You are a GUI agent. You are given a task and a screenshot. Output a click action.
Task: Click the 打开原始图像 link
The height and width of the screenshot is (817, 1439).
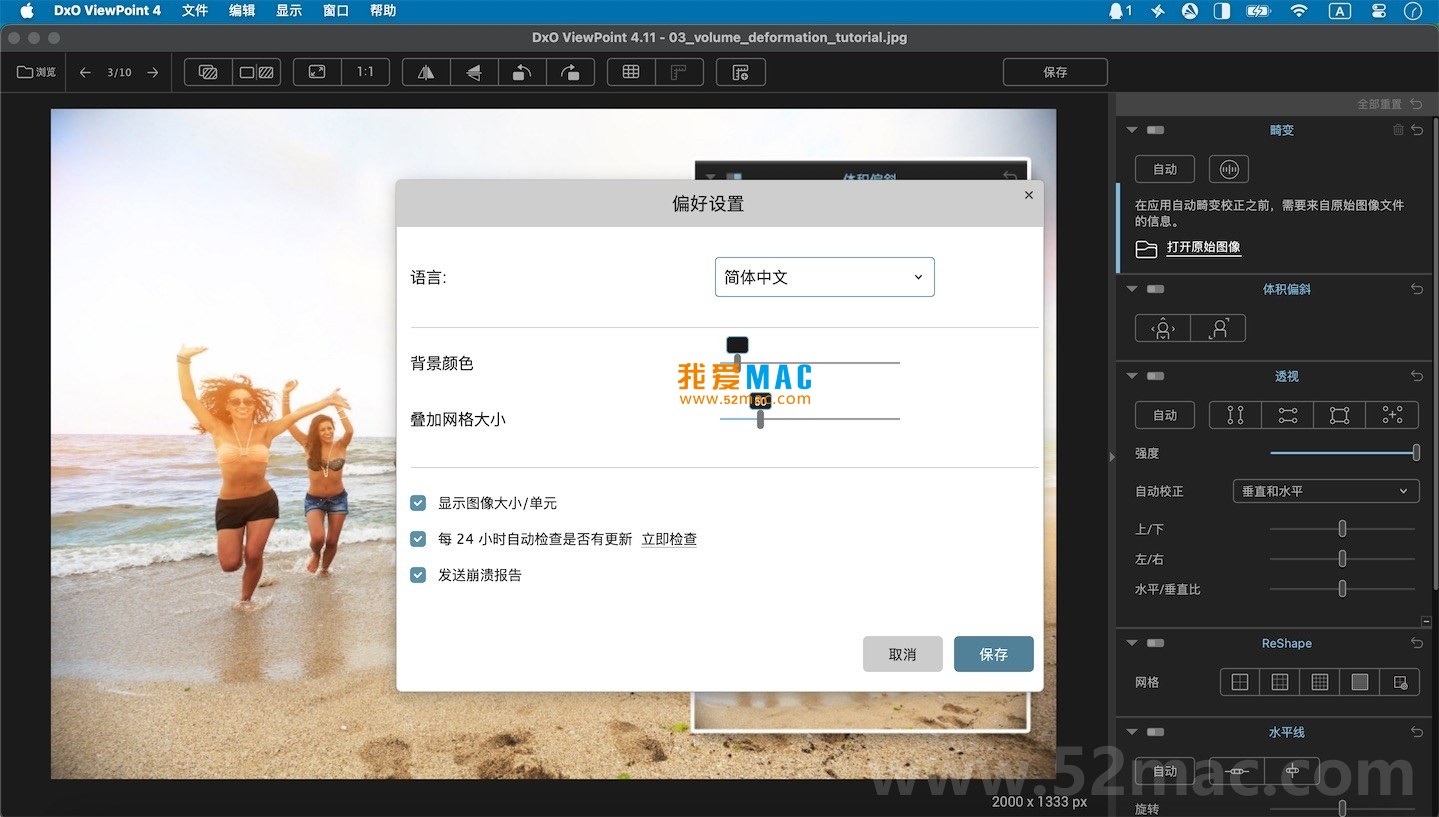[1204, 247]
